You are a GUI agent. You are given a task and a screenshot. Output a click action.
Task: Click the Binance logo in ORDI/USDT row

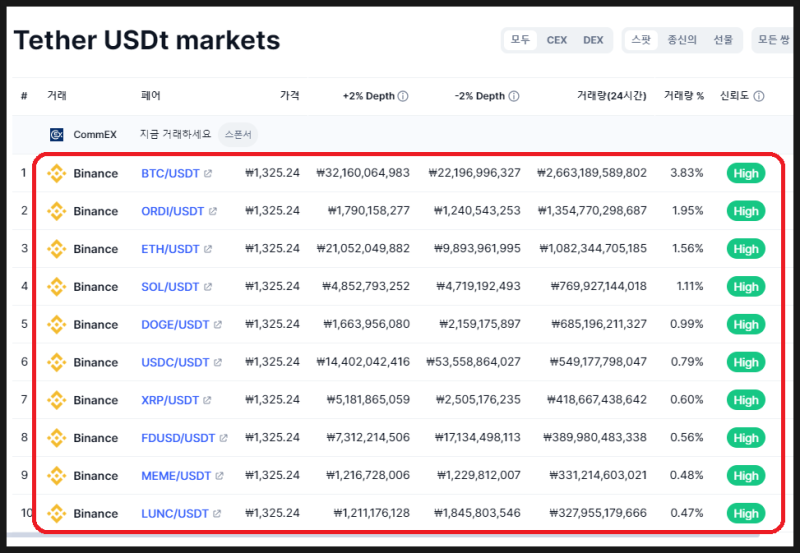[57, 211]
